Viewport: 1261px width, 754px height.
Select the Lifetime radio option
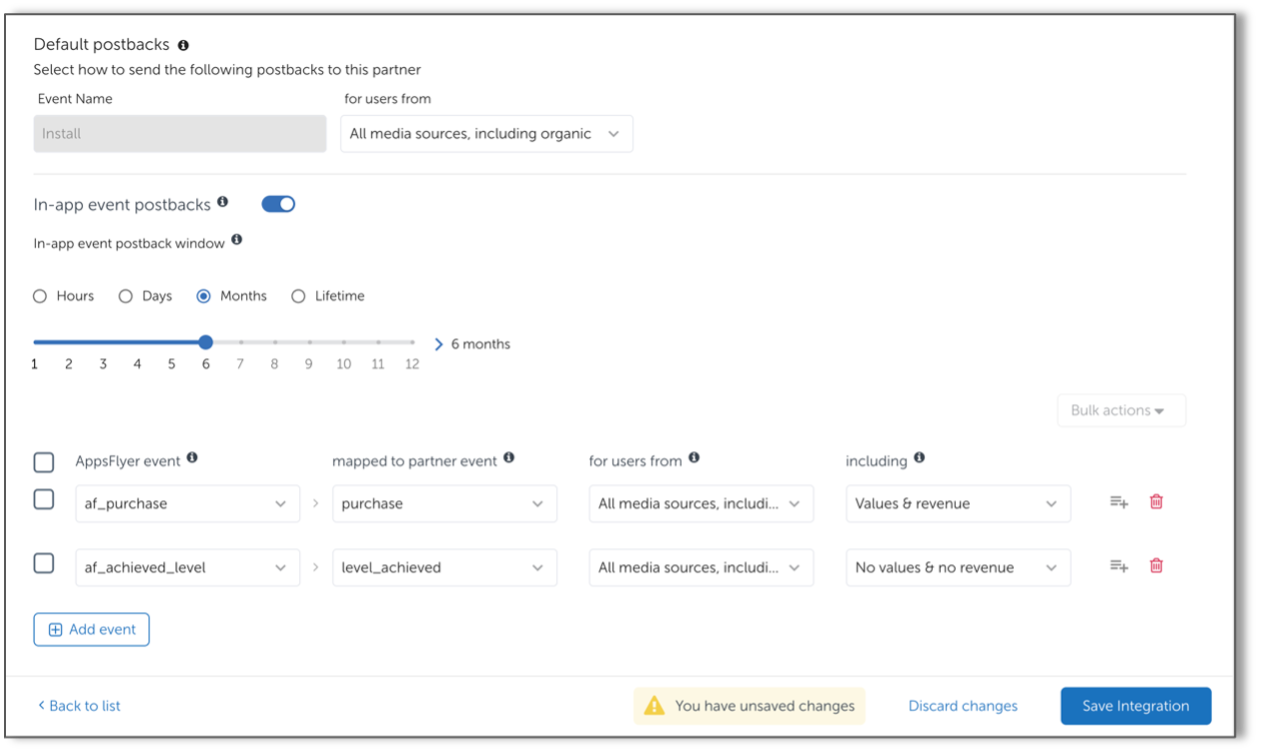tap(298, 296)
